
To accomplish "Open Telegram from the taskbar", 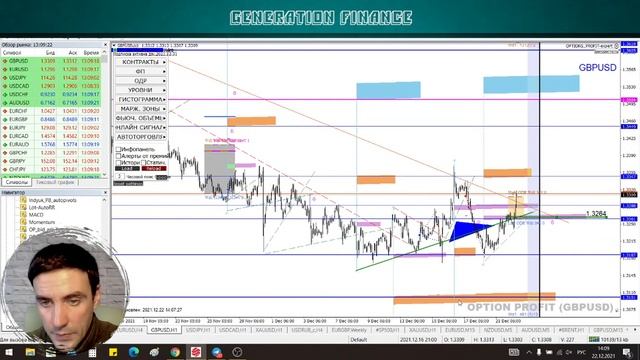I will [x=217, y=352].
